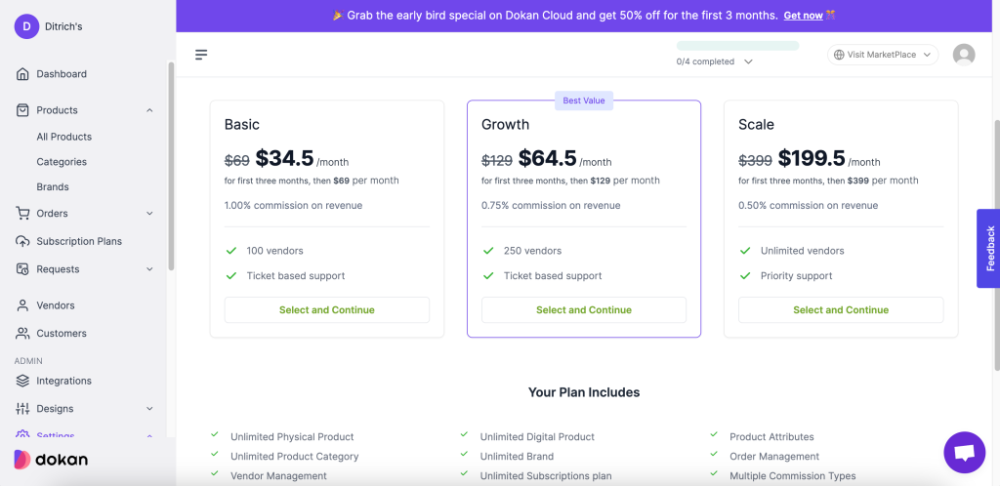
Task: Select and Continue with Scale plan
Action: pos(840,310)
